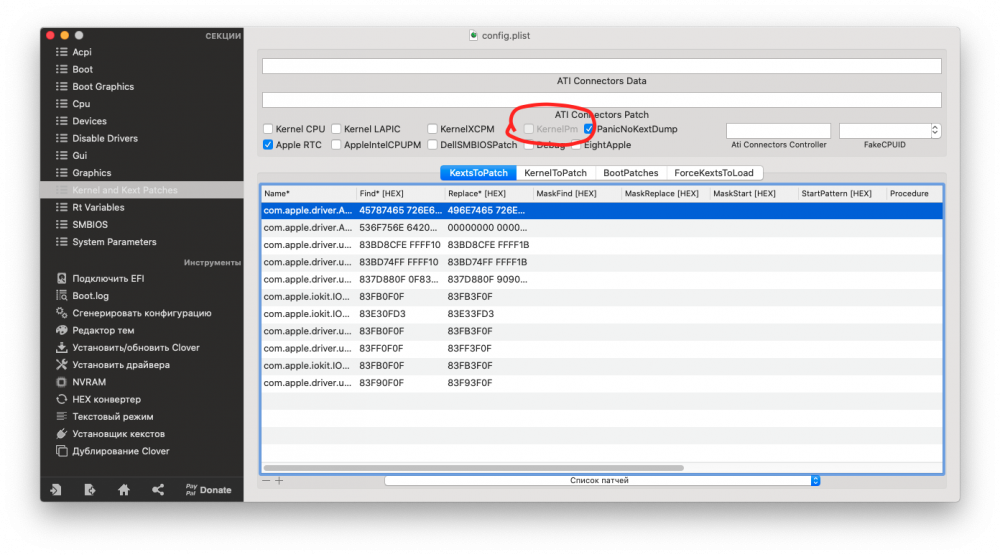Viewport: 1000px width, 555px height.
Task: Open the Список патчей dropdown
Action: tap(601, 480)
